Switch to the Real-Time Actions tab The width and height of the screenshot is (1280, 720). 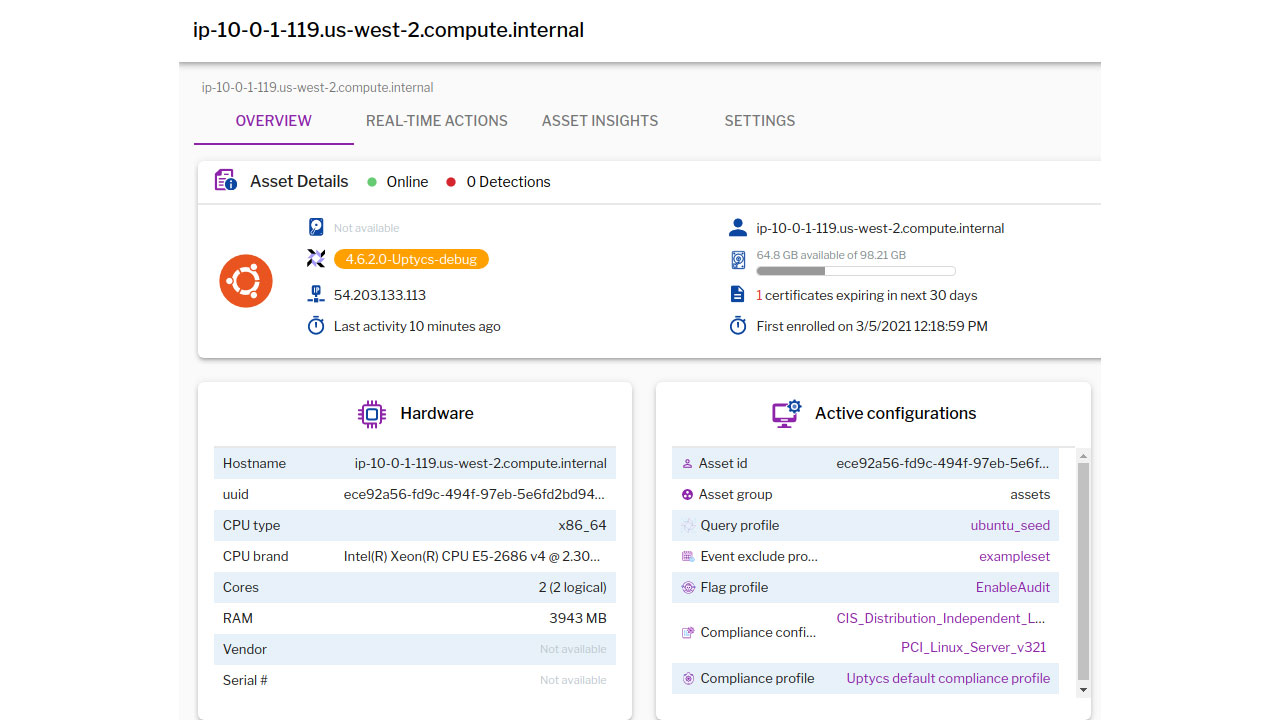(437, 121)
